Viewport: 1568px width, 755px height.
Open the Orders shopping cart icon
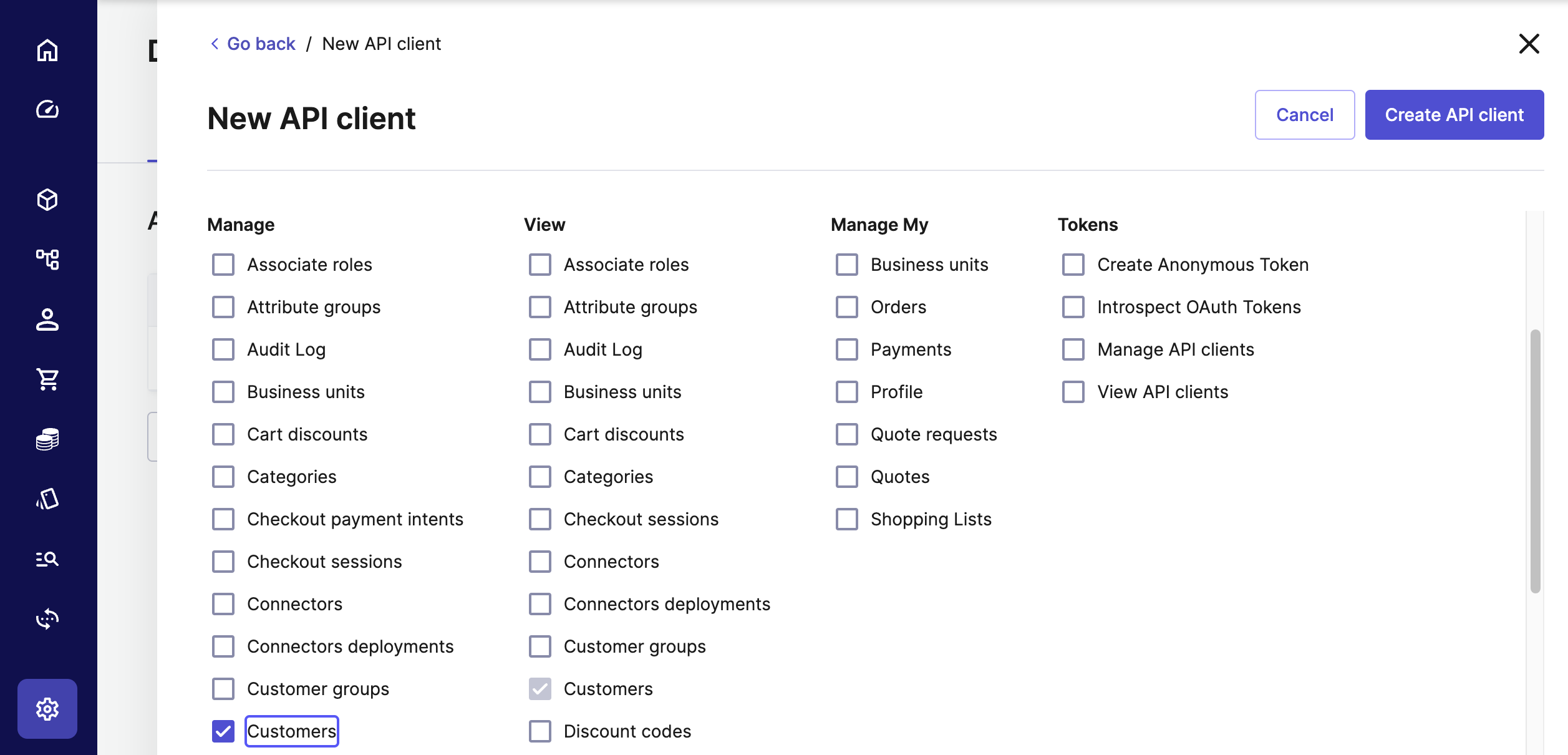coord(47,379)
